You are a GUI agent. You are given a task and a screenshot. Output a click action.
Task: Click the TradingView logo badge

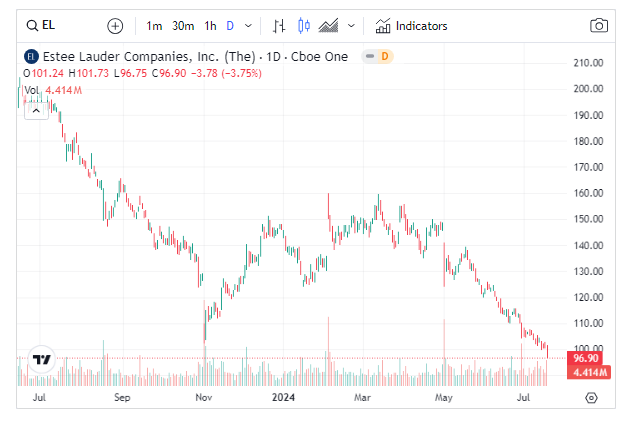click(x=42, y=360)
